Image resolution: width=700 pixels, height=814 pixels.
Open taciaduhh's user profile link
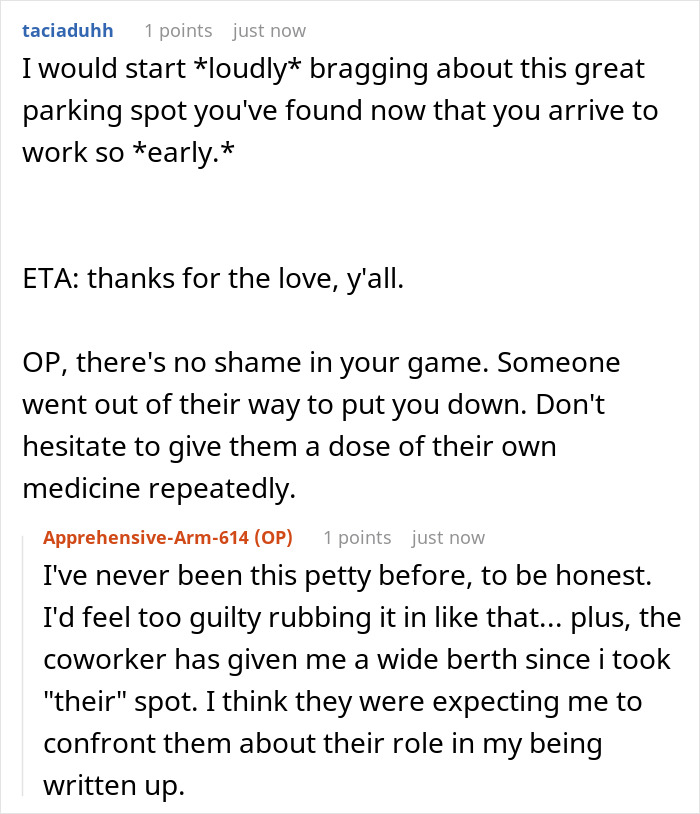[x=68, y=31]
